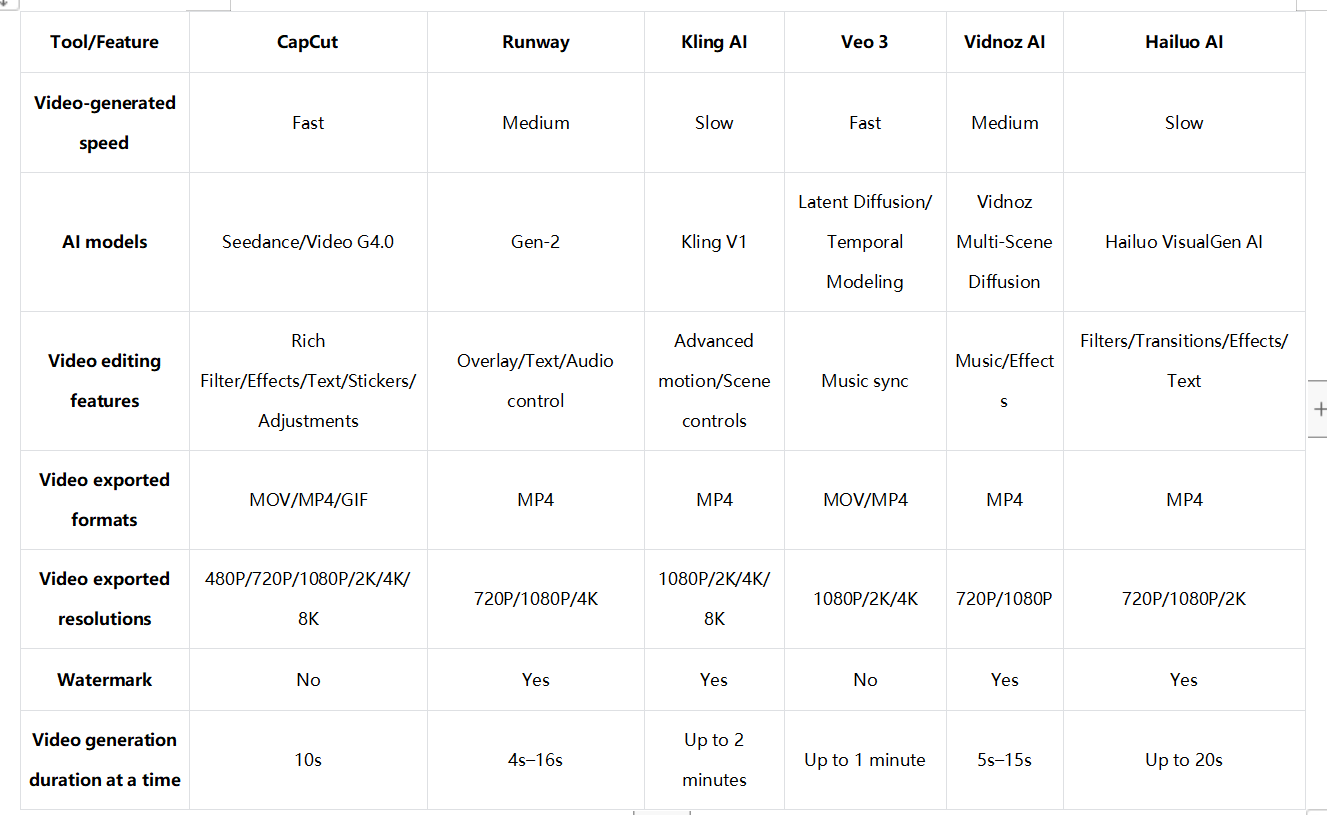Viewport: 1327px width, 815px height.
Task: Click the 'Up to 1 minute' cell
Action: [x=865, y=760]
